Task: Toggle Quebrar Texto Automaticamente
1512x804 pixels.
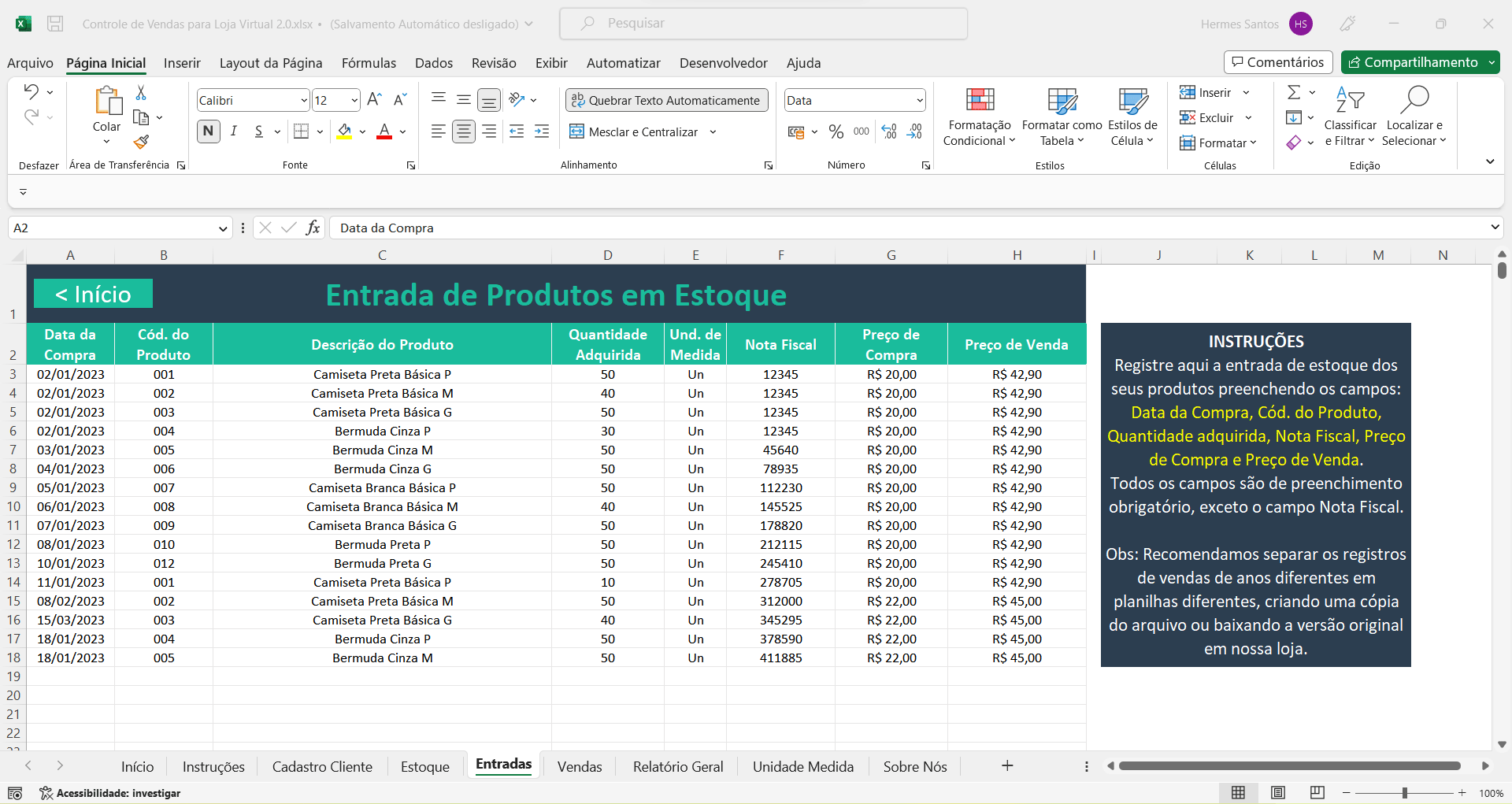Action: (x=667, y=100)
